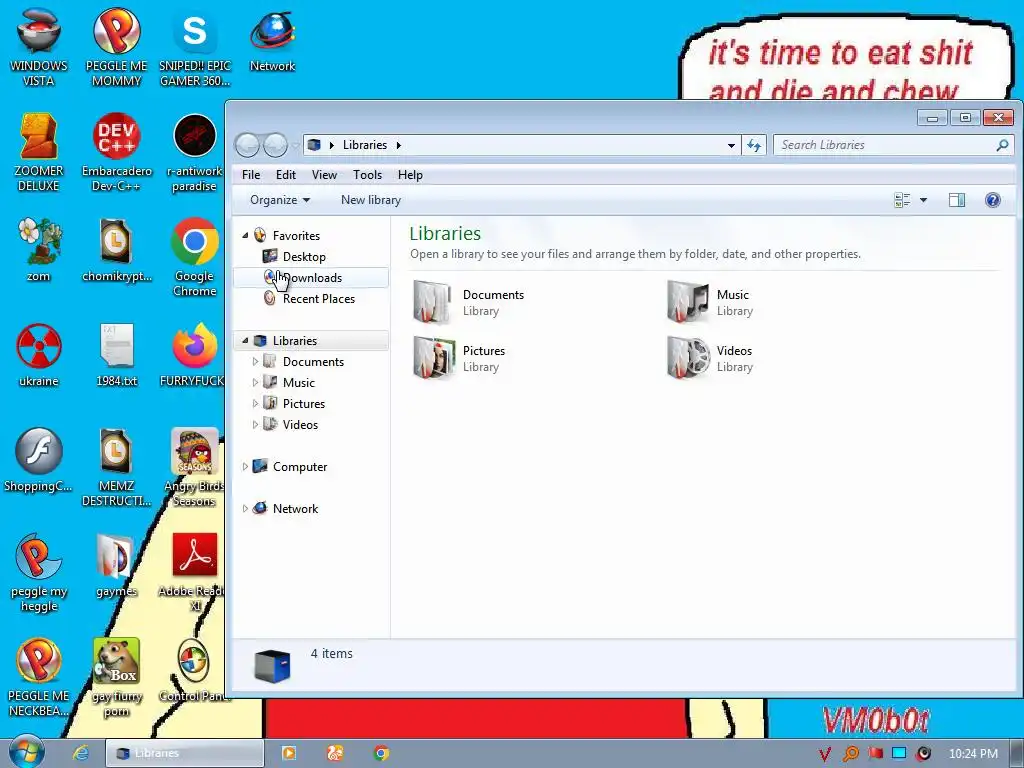Toggle the preview pane button
1024x768 pixels.
(x=957, y=200)
